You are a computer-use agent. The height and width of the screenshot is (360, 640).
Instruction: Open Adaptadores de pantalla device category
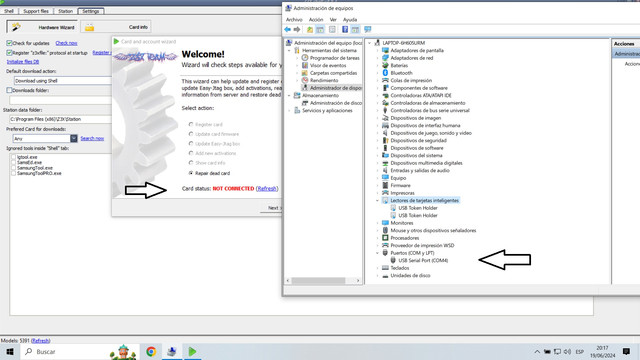(x=417, y=51)
